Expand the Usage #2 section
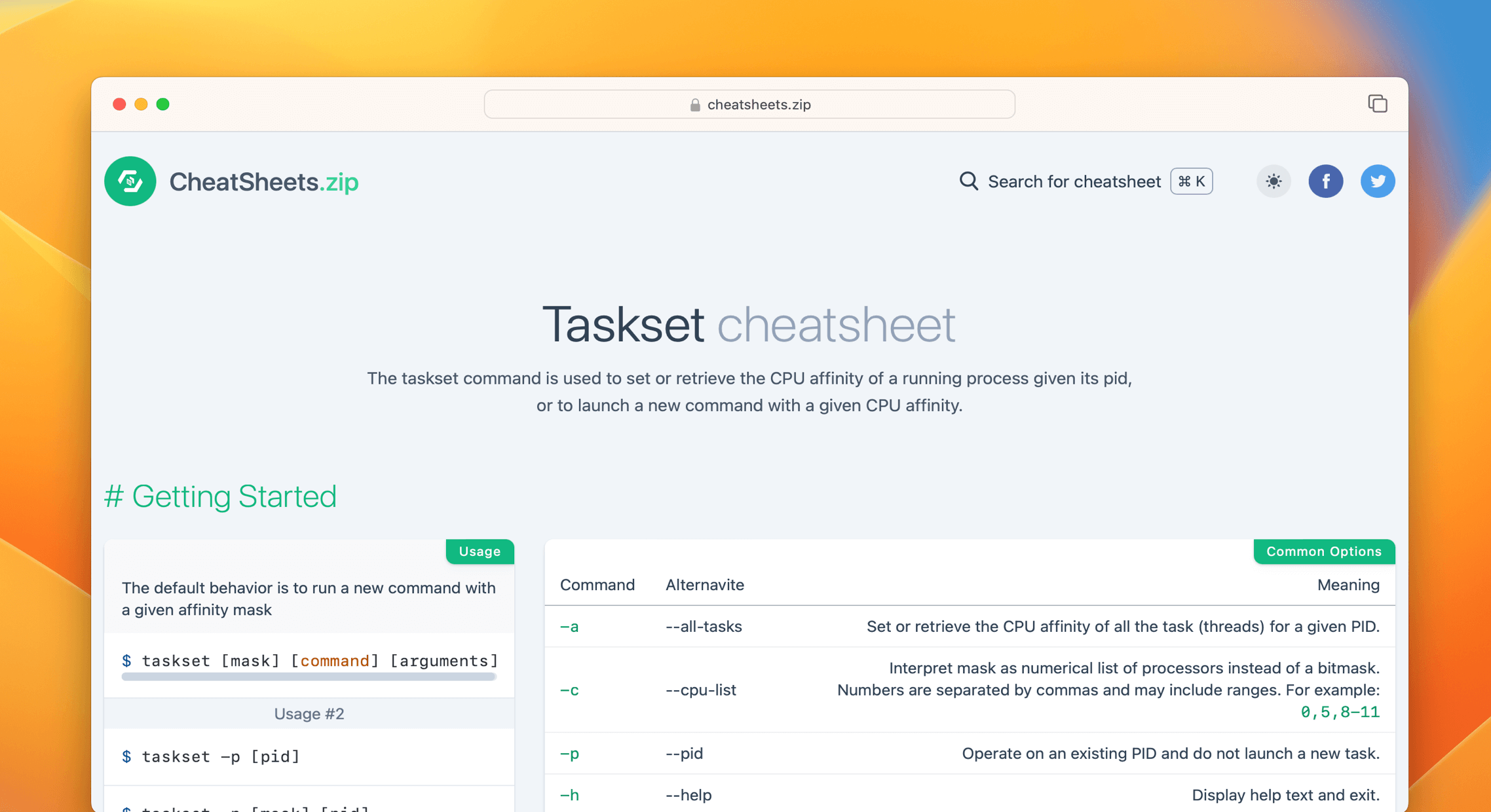Viewport: 1491px width, 812px height. click(309, 713)
